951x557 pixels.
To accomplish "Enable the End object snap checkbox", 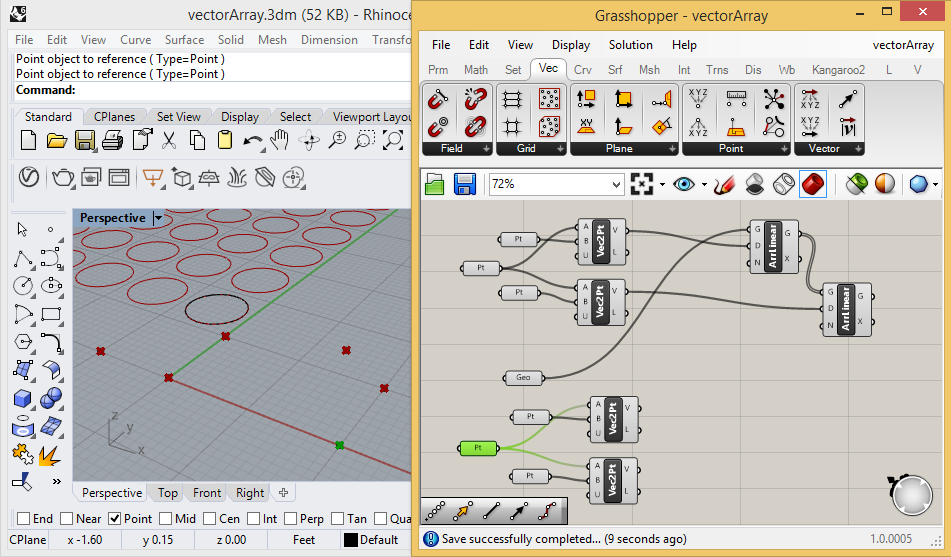I will click(x=24, y=519).
